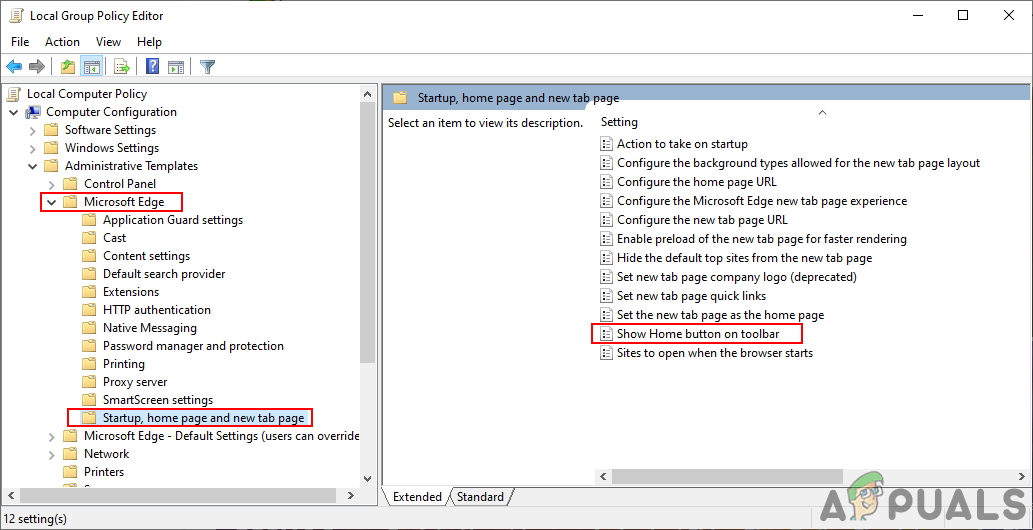1033x530 pixels.
Task: Select the Content settings tree item
Action: [x=146, y=256]
